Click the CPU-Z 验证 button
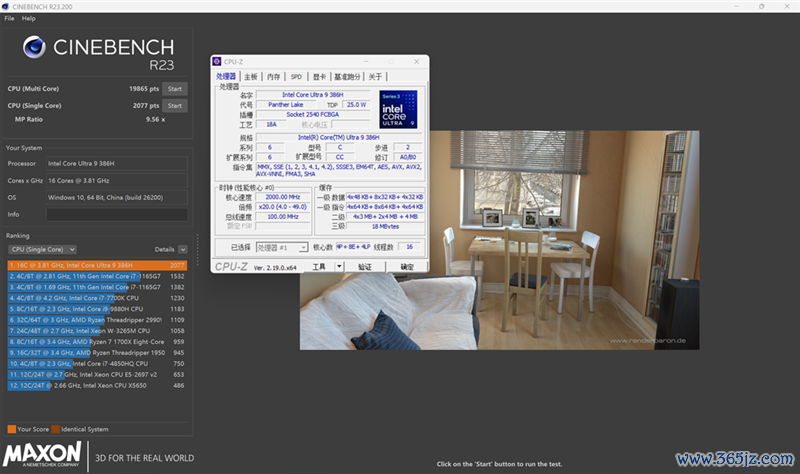This screenshot has height=474, width=800. pos(365,267)
